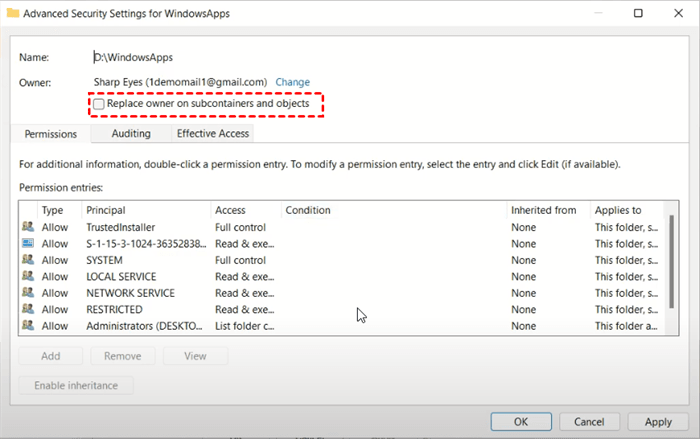The width and height of the screenshot is (700, 439).
Task: Click the SYSTEM row user icon
Action: [28, 260]
